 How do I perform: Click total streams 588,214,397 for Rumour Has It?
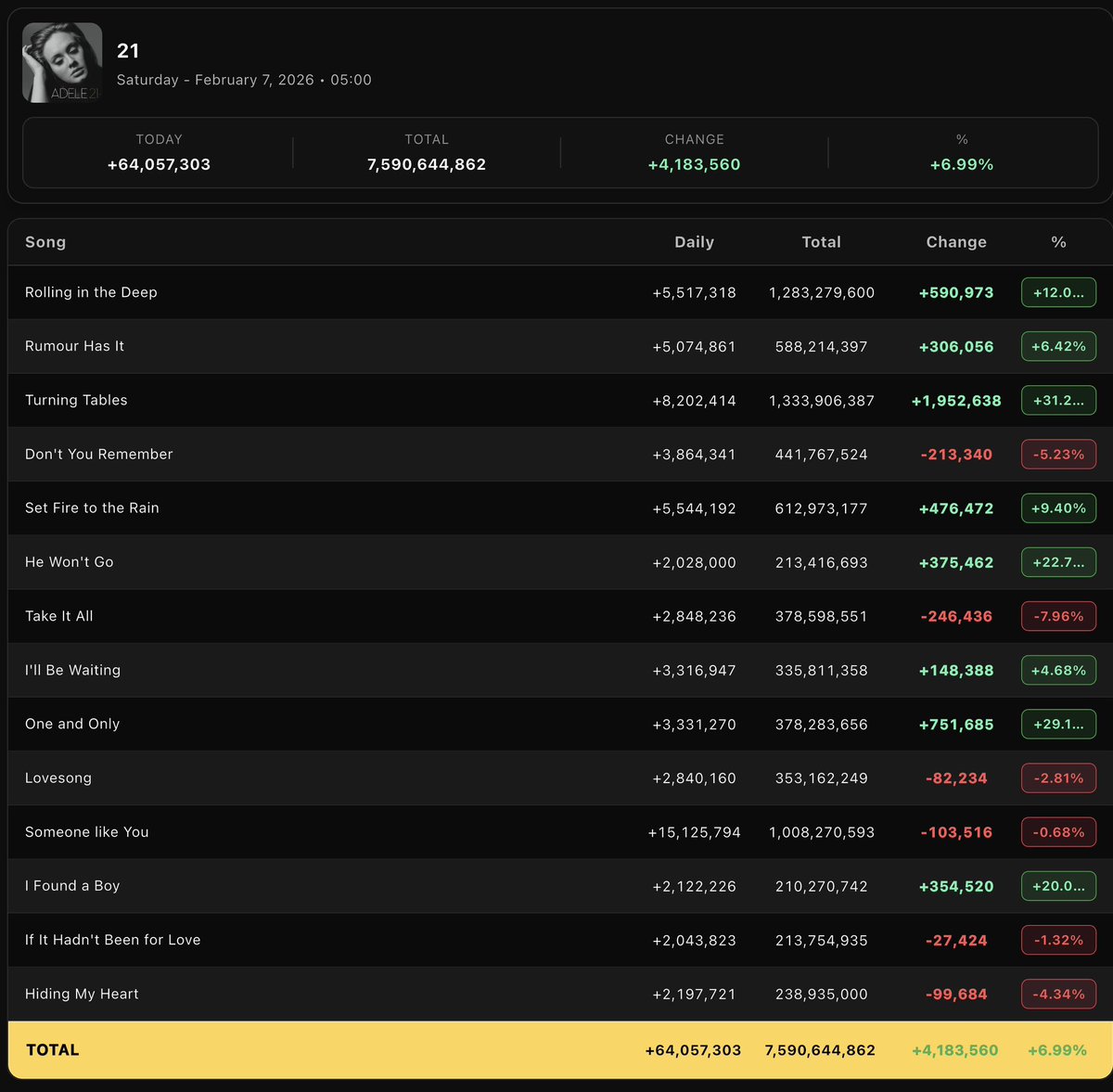coord(822,346)
